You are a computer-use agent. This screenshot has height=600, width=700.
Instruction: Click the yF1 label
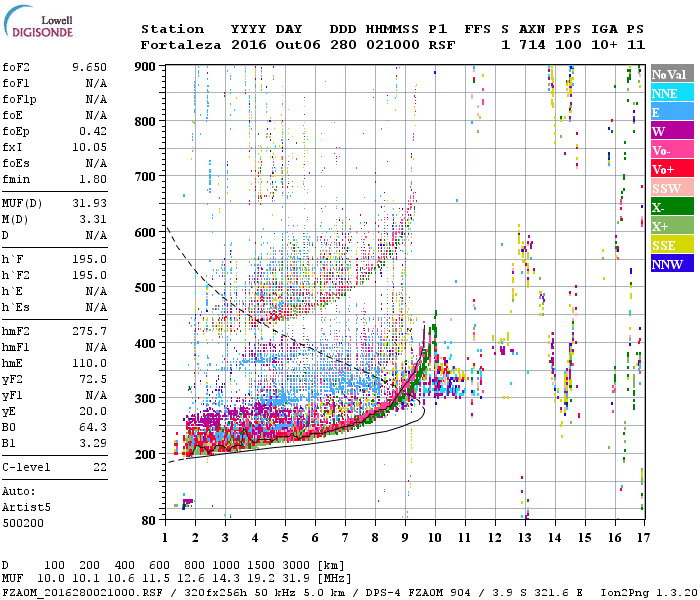click(x=12, y=396)
